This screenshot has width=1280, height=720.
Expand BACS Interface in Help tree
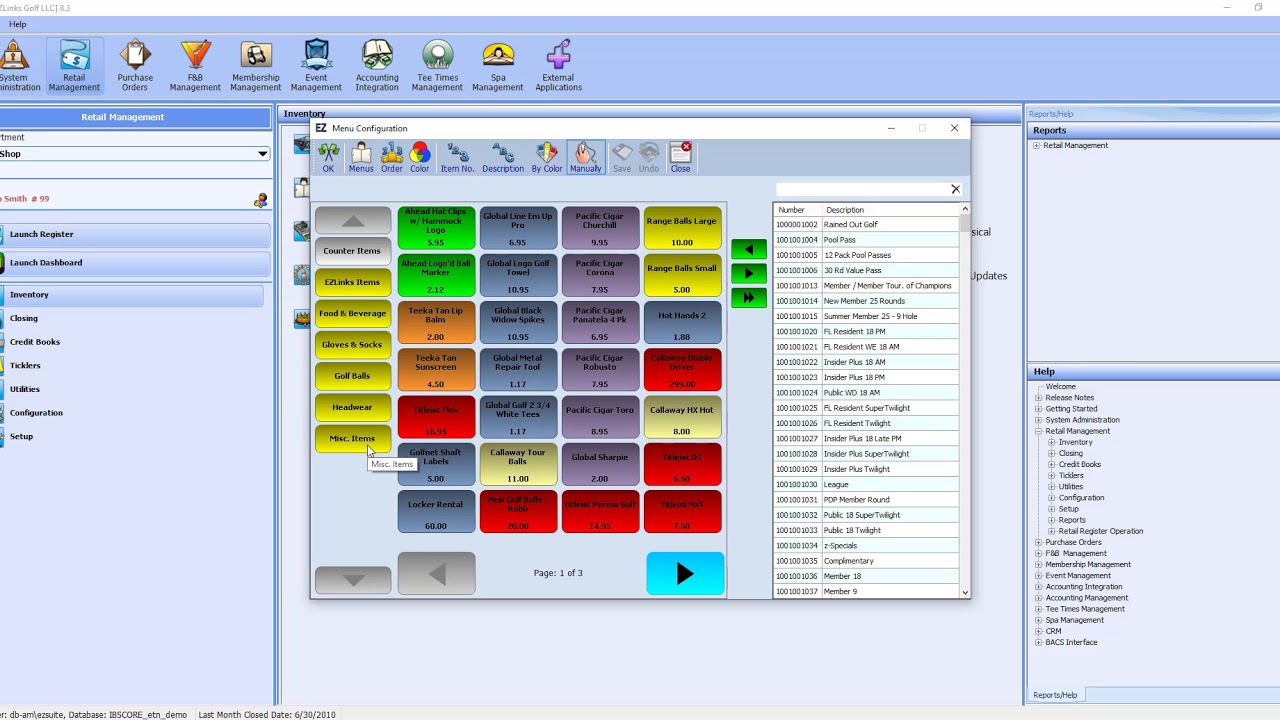1038,642
